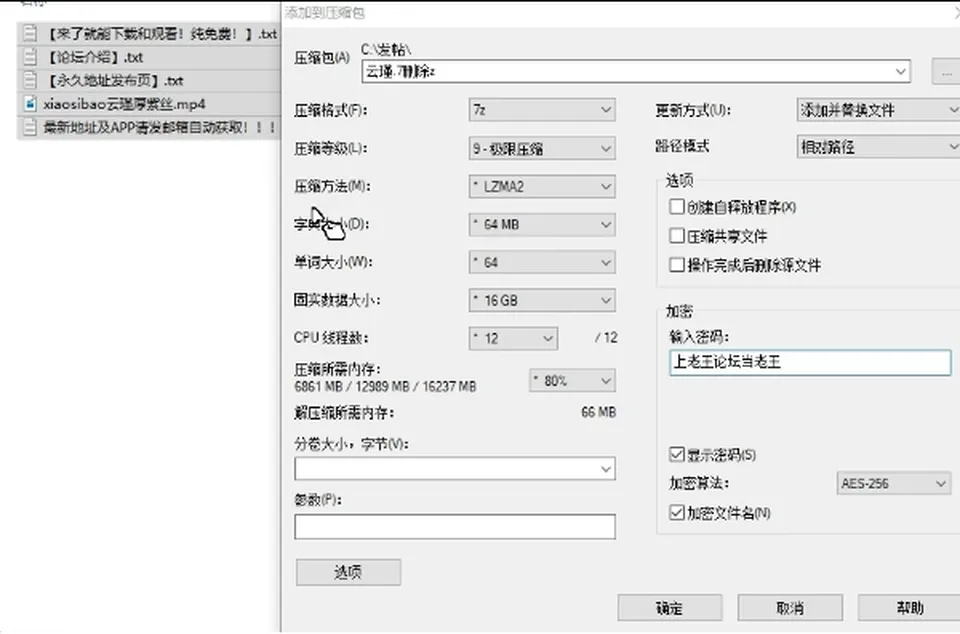
Task: Open the 压缩包 archive name dropdown arrow
Action: (900, 72)
